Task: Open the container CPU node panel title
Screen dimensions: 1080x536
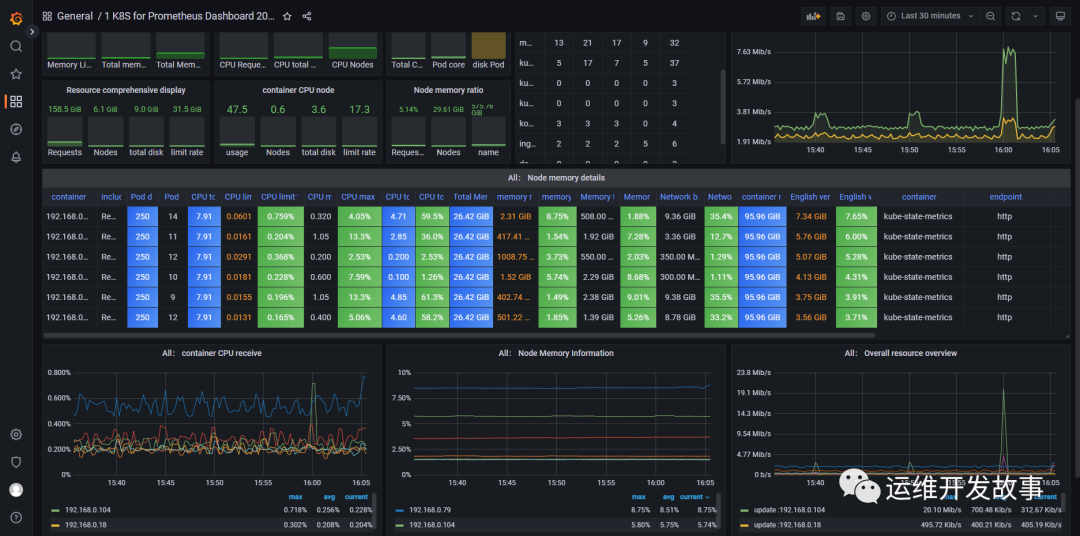Action: coord(298,90)
